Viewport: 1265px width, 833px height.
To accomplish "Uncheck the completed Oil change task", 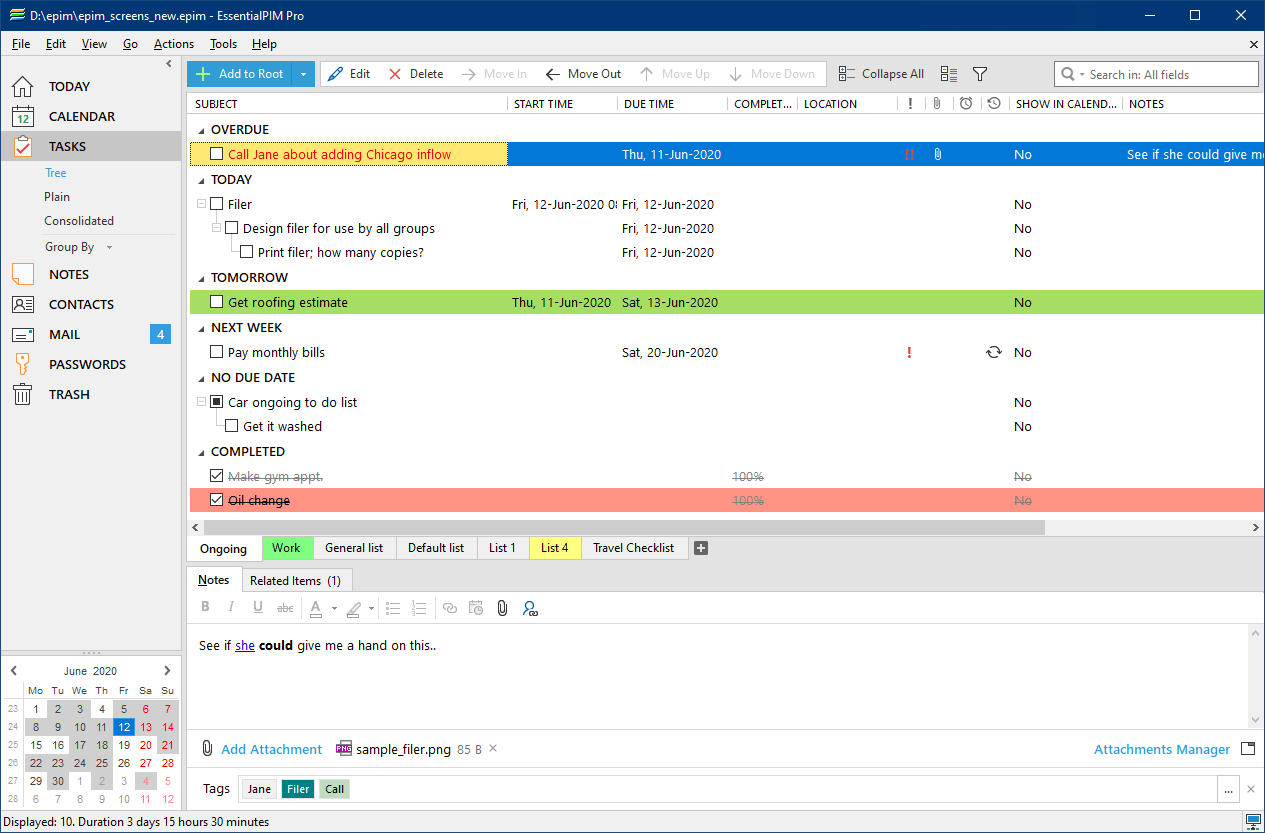I will [217, 499].
